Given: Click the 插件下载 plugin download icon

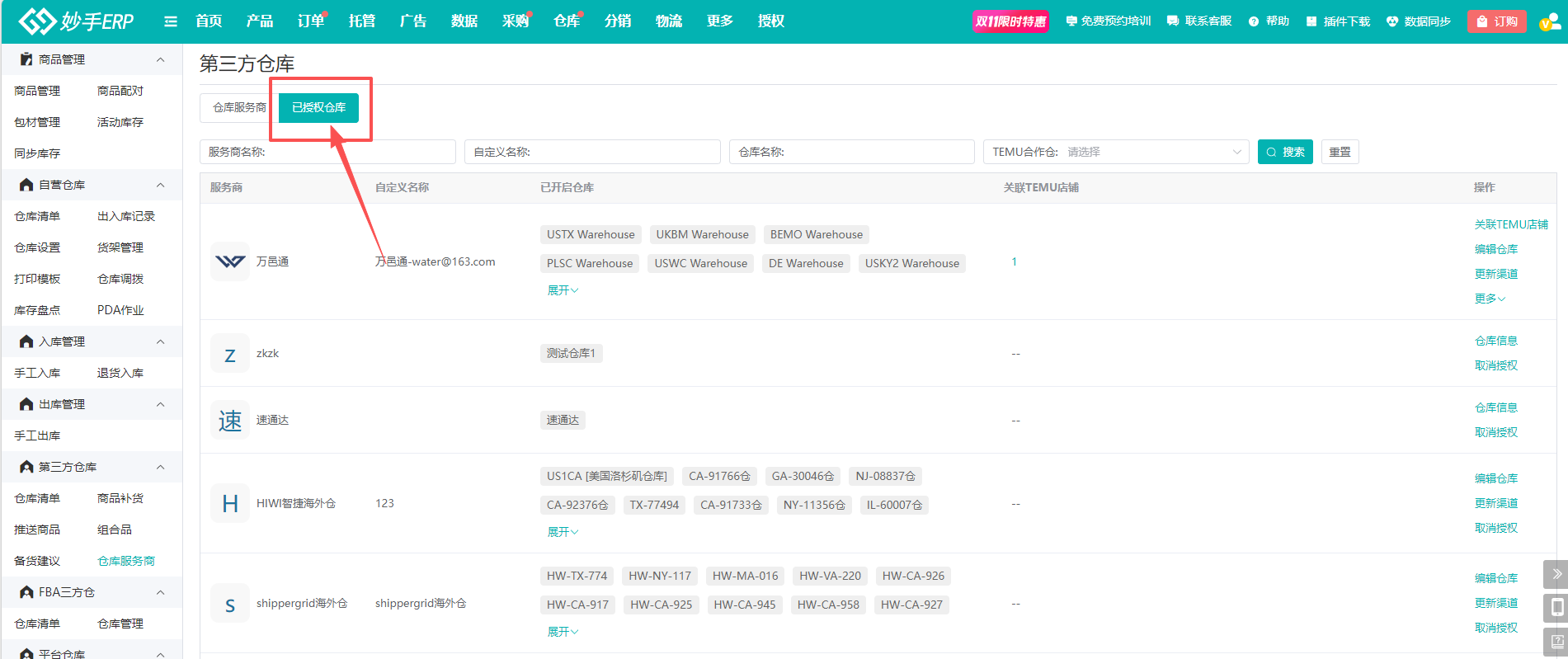Looking at the screenshot, I should 1311,21.
